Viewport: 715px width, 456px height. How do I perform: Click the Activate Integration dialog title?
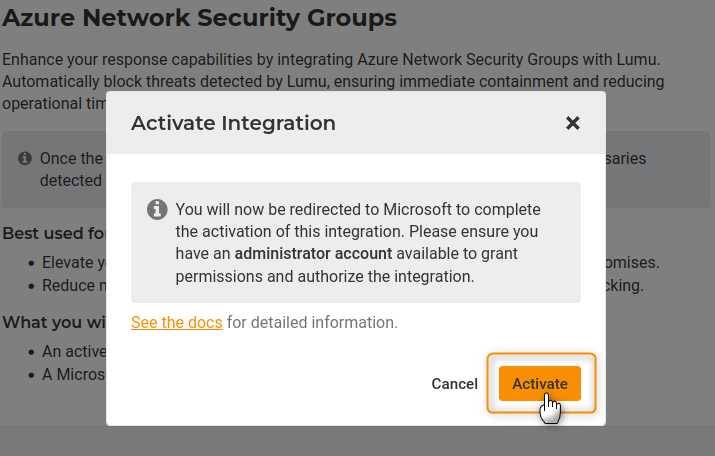coord(233,123)
